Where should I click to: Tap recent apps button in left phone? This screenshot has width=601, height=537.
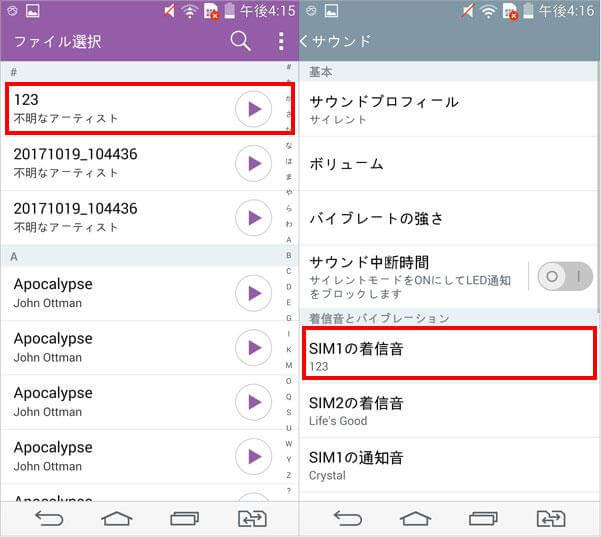[184, 519]
